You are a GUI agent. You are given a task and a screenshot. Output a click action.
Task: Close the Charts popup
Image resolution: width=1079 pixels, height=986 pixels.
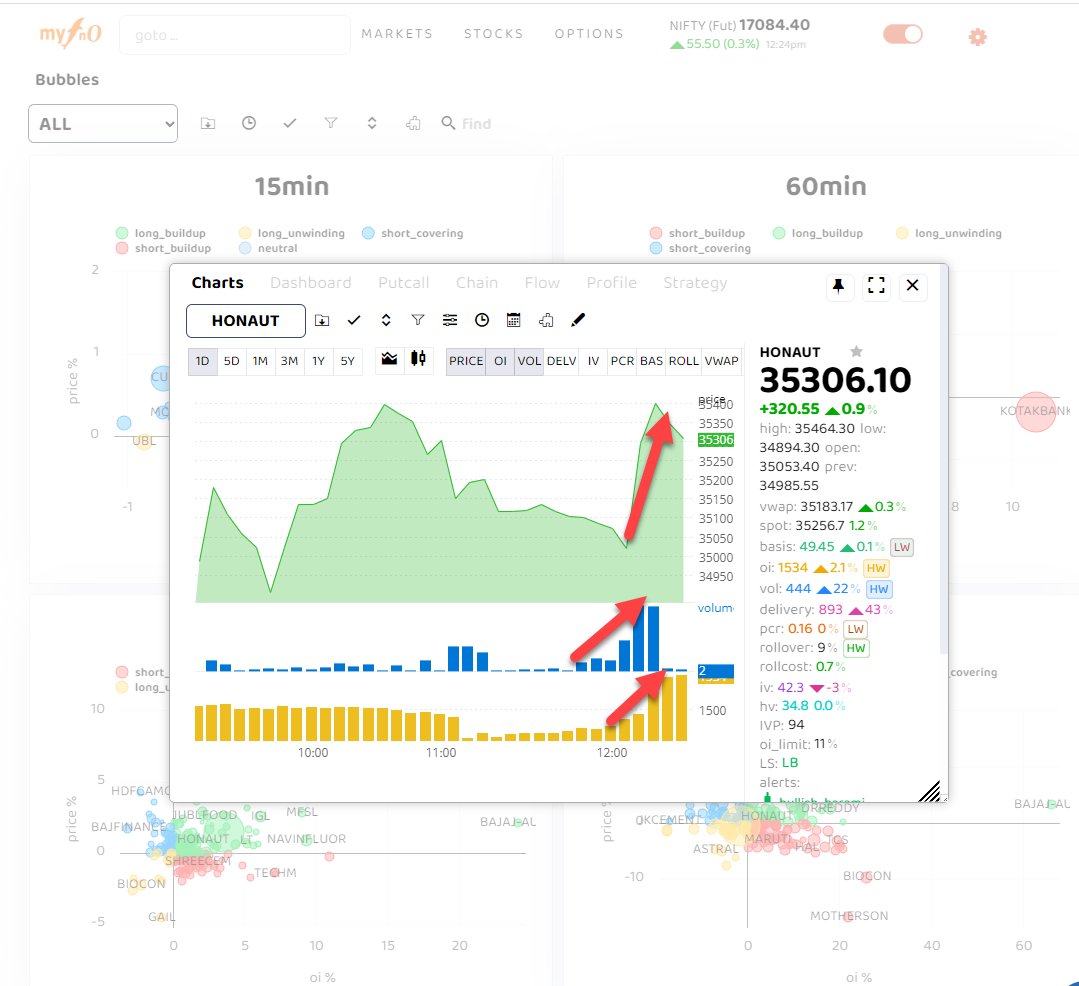pos(912,285)
